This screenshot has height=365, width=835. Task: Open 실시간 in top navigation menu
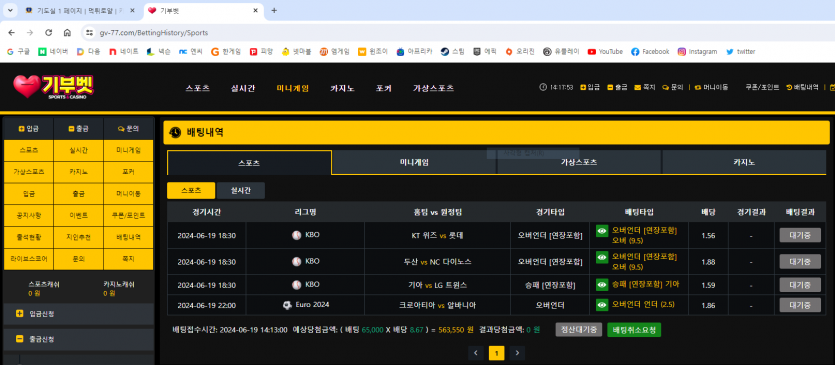coord(243,88)
